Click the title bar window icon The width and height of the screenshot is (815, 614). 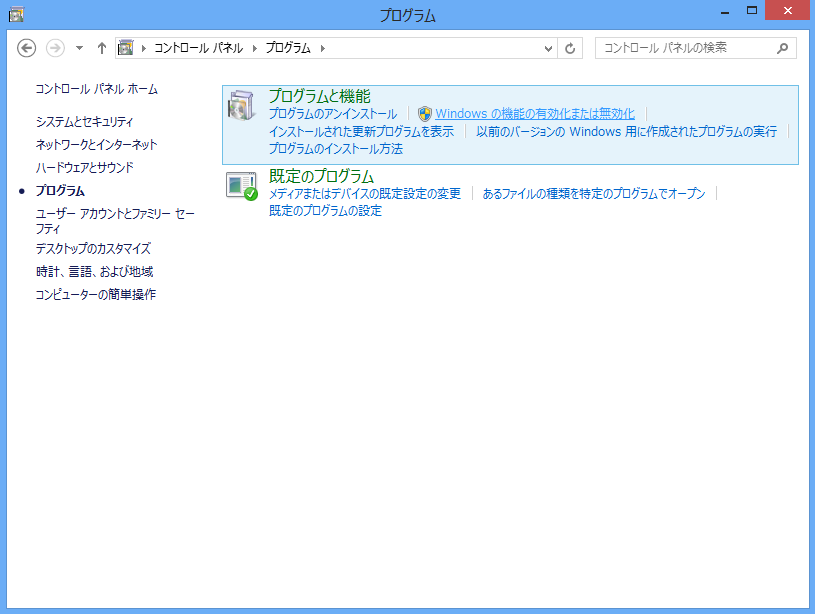tap(16, 14)
